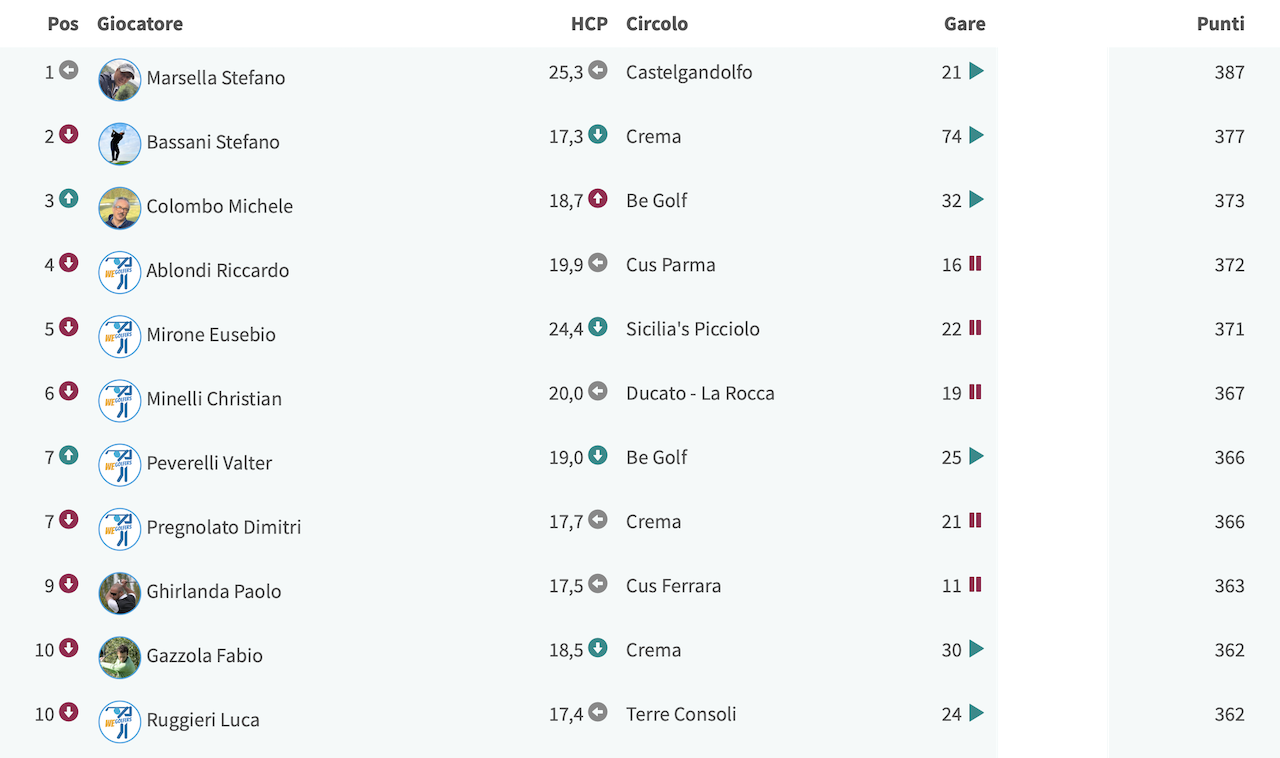The height and width of the screenshot is (758, 1280).
Task: Click the red HCP up arrow next to 18,7
Action: 598,198
